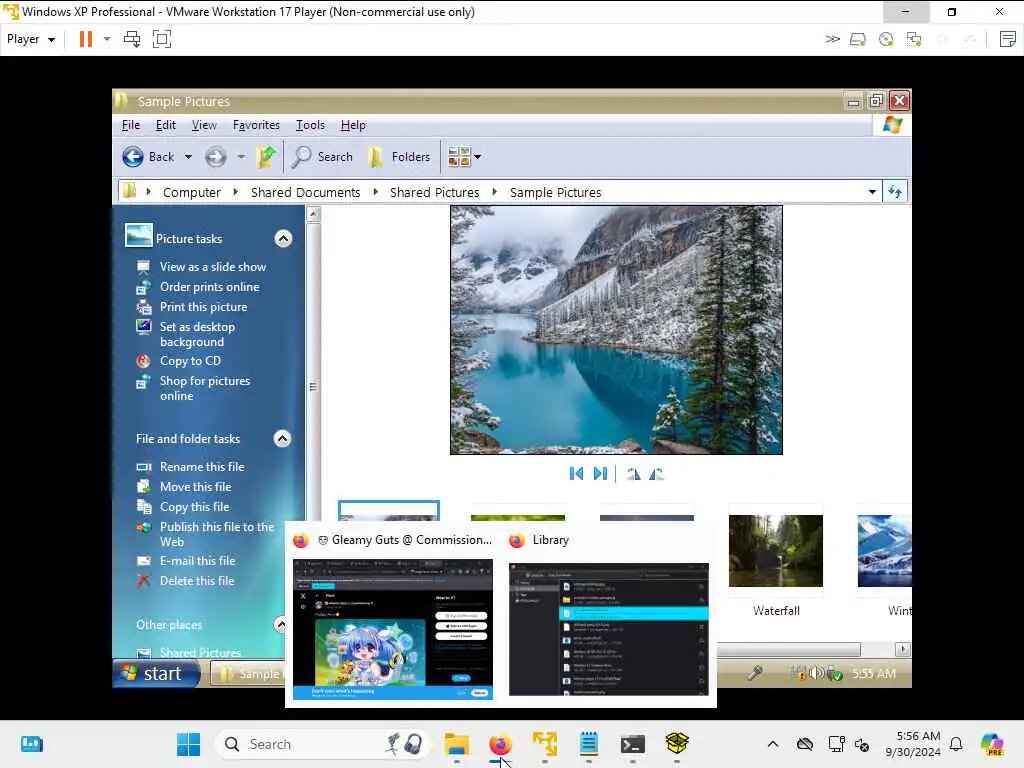1024x768 pixels.
Task: Open the VMware notes/messages icon
Action: (x=1008, y=39)
